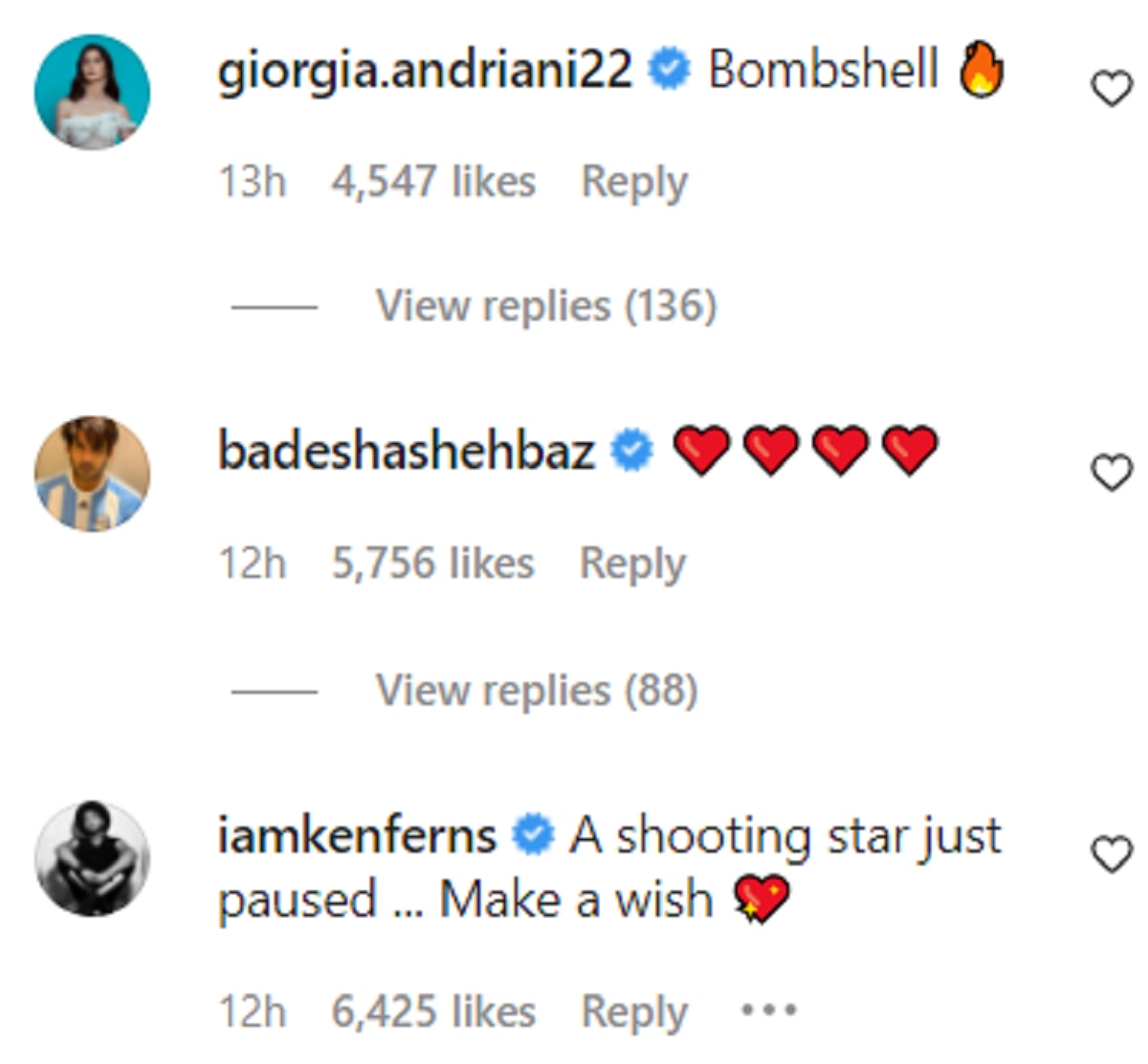The height and width of the screenshot is (1064, 1148).
Task: Open more options on iamkenferns's comment
Action: coord(768,1009)
